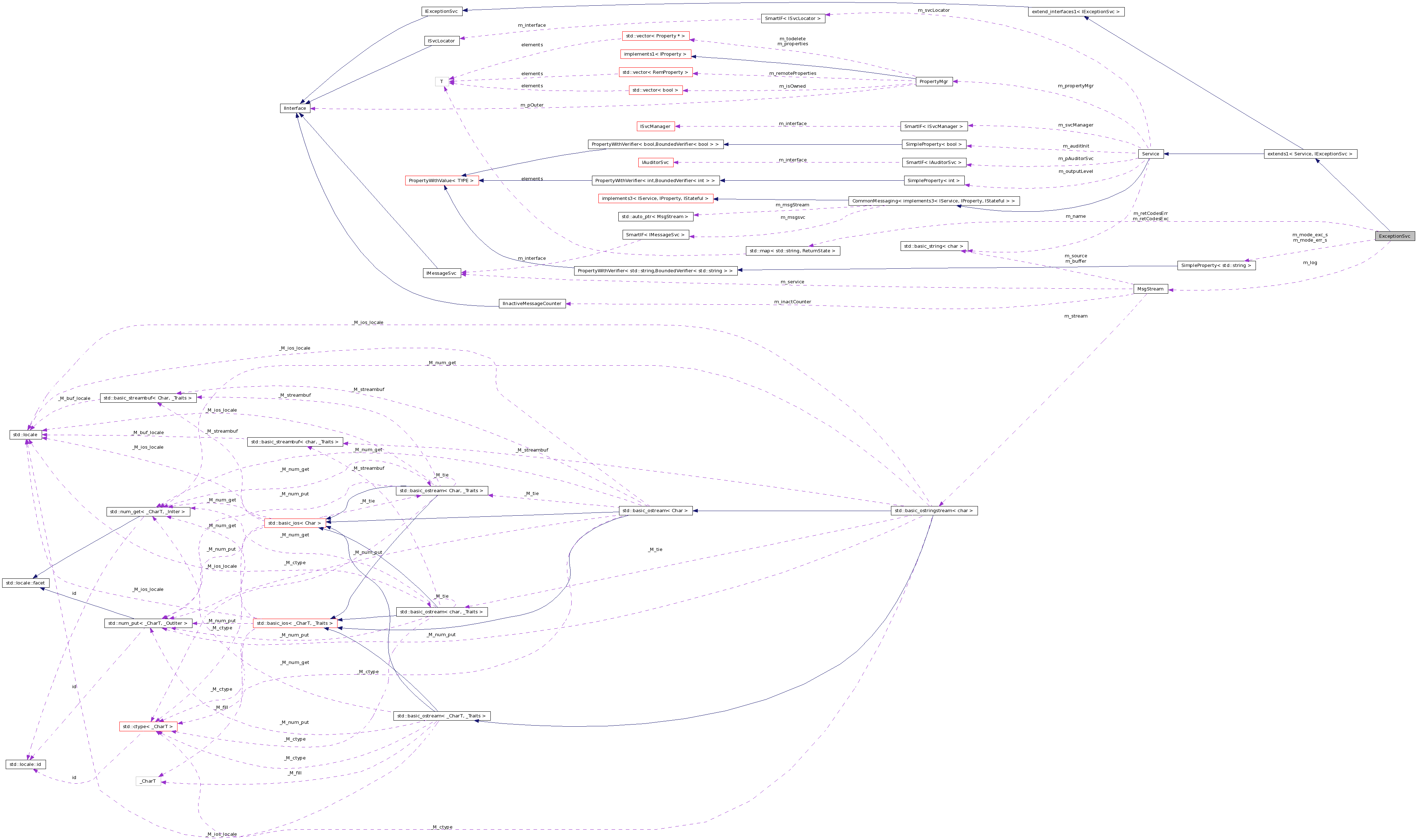
Task: Open the IExceptionSvc node at top left
Action: click(x=442, y=11)
